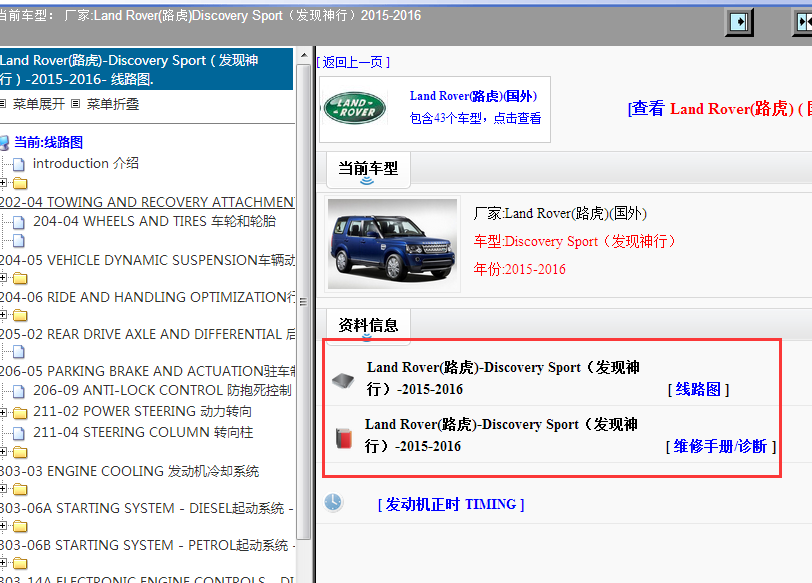
Task: Click the 车型:Discovery Sport（发现神行）text
Action: [x=574, y=241]
